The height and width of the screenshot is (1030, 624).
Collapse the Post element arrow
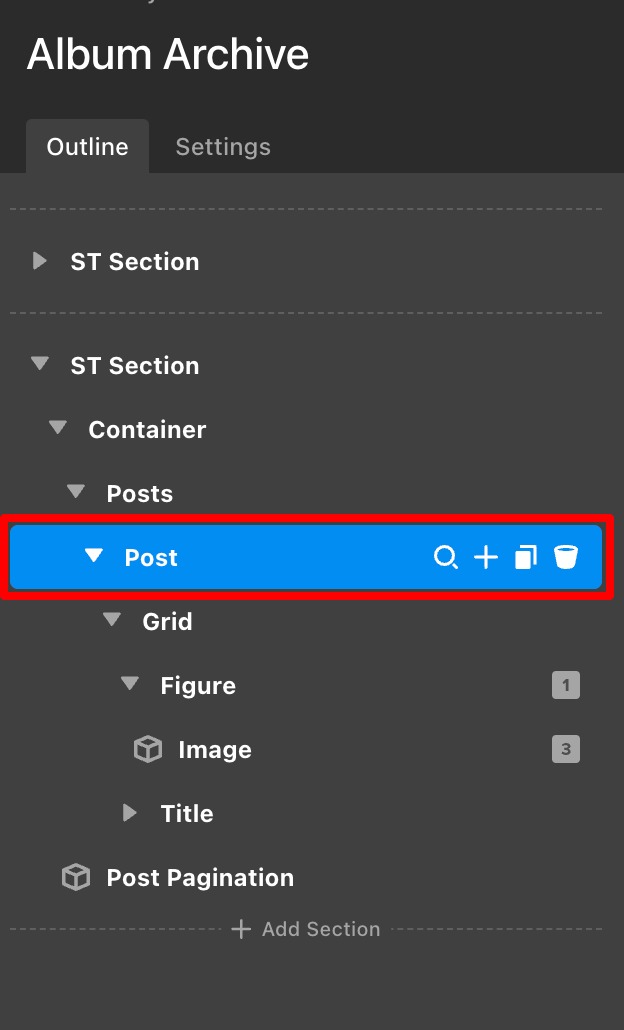pos(94,556)
